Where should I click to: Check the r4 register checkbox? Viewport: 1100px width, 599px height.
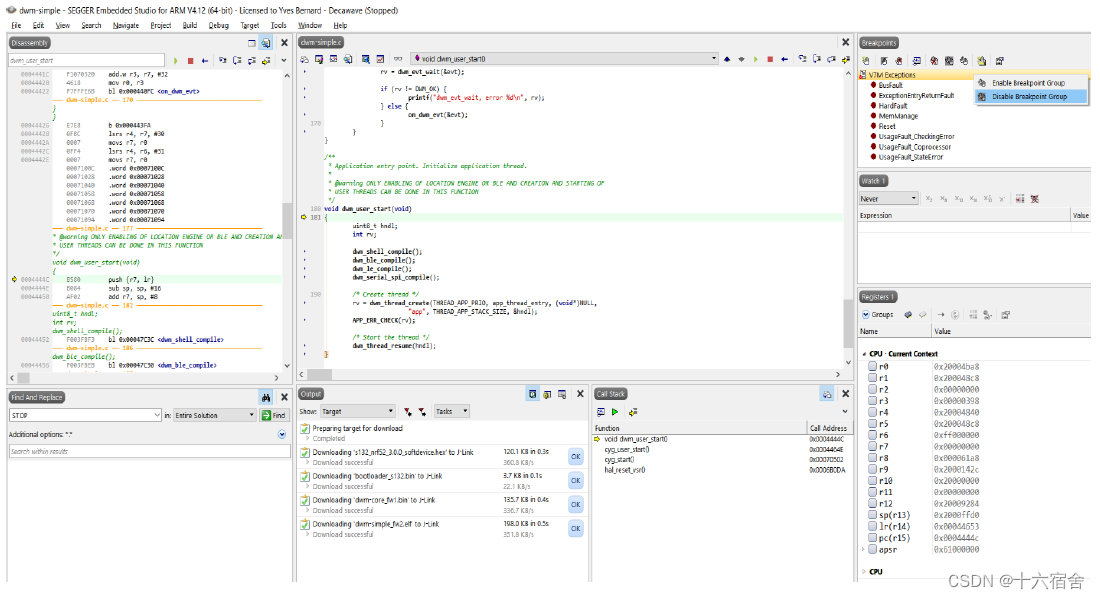point(873,412)
